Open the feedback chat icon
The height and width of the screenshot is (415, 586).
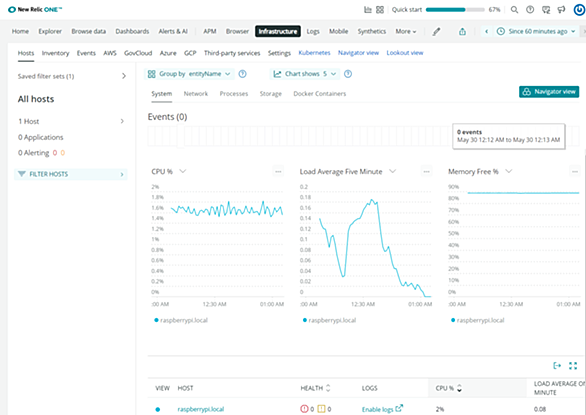[x=546, y=10]
